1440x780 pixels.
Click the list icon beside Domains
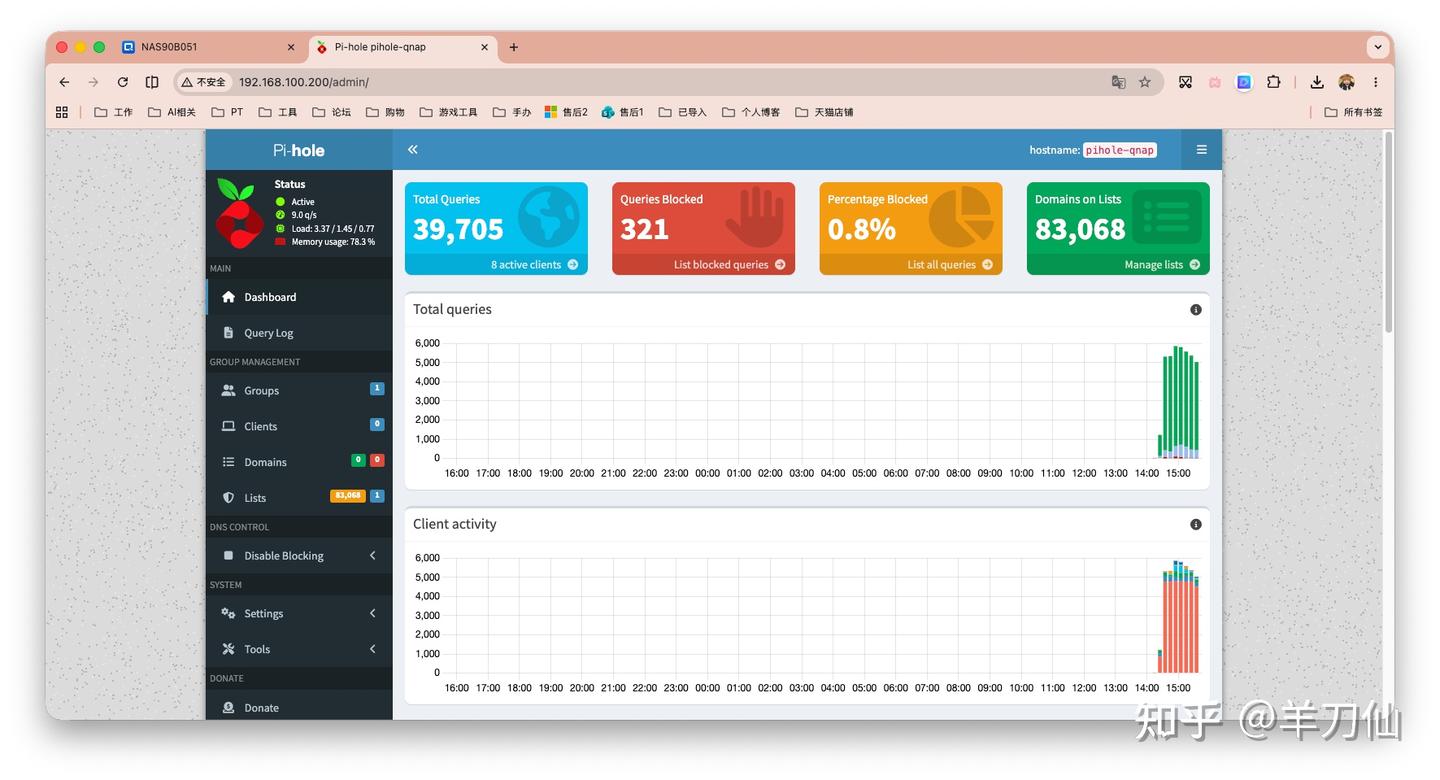pos(228,462)
